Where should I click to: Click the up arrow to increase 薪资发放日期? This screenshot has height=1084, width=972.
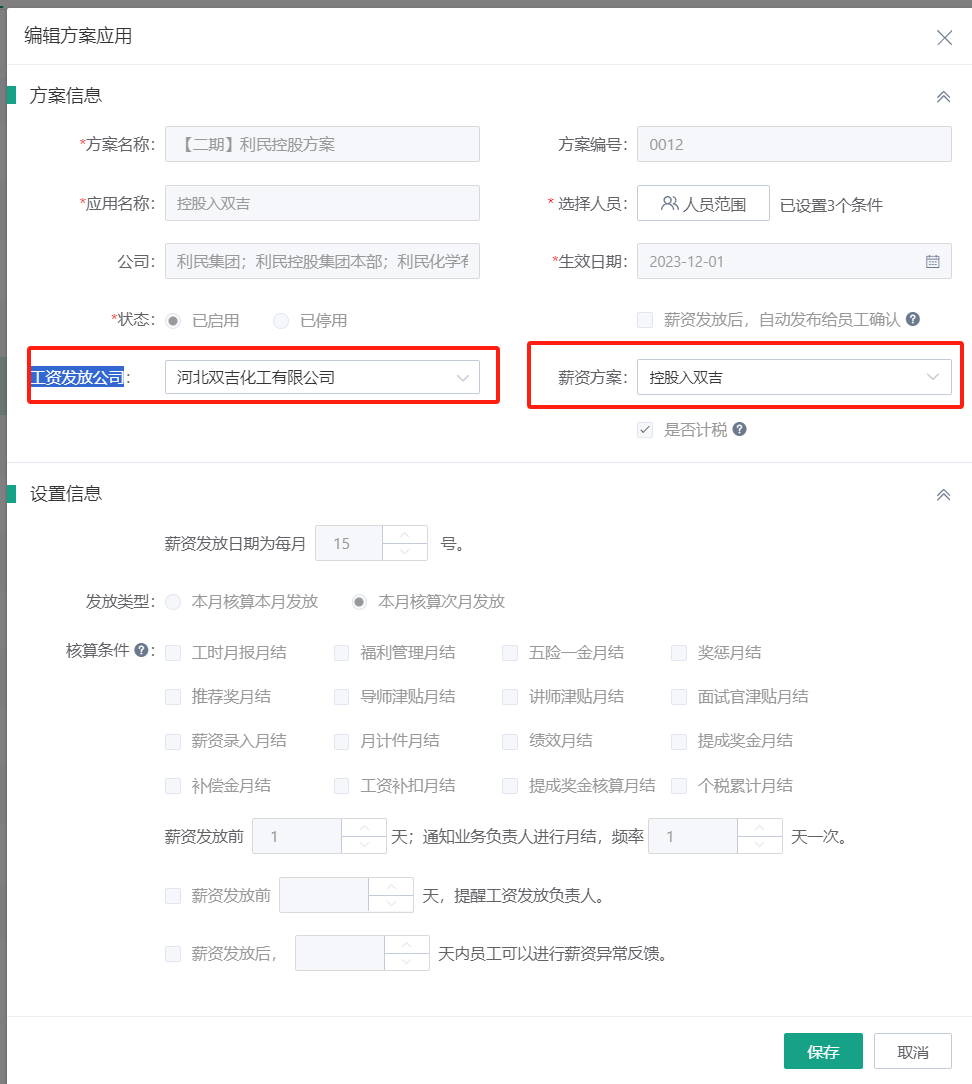(404, 533)
